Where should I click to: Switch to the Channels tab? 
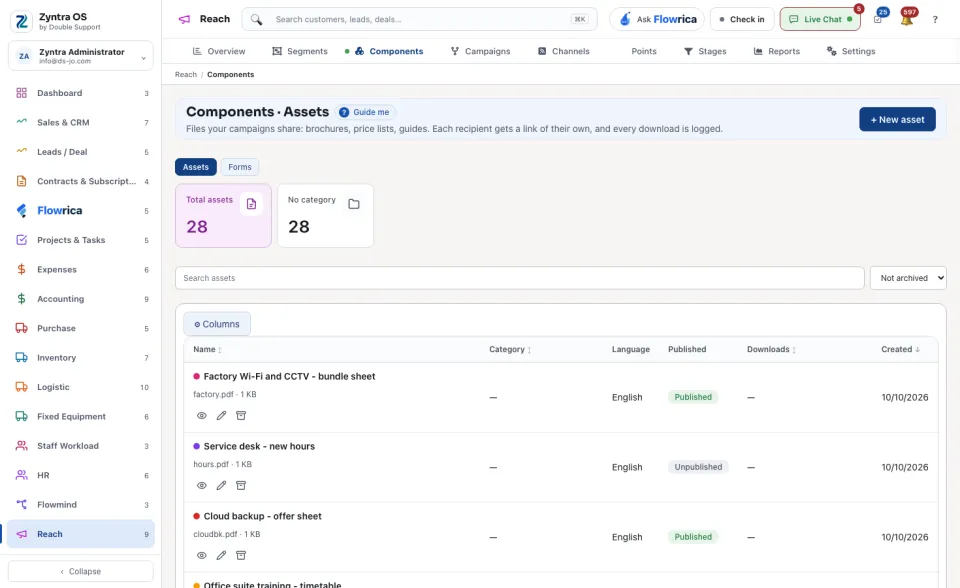[x=564, y=51]
